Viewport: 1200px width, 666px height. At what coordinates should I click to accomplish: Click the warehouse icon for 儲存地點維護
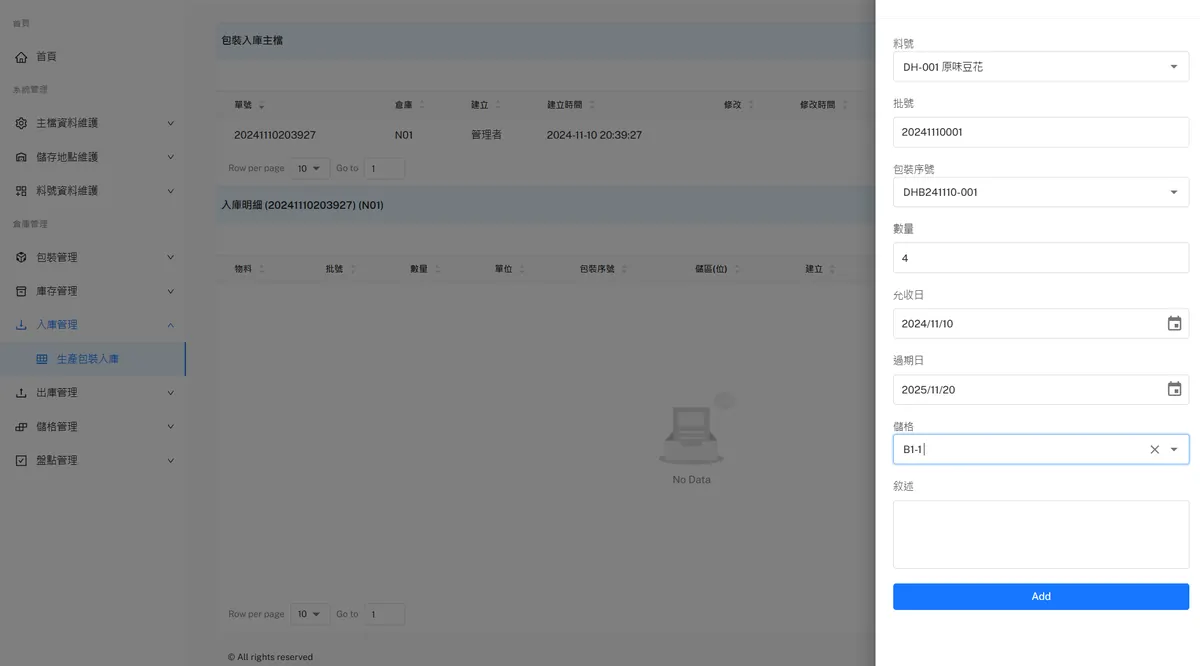(x=22, y=157)
